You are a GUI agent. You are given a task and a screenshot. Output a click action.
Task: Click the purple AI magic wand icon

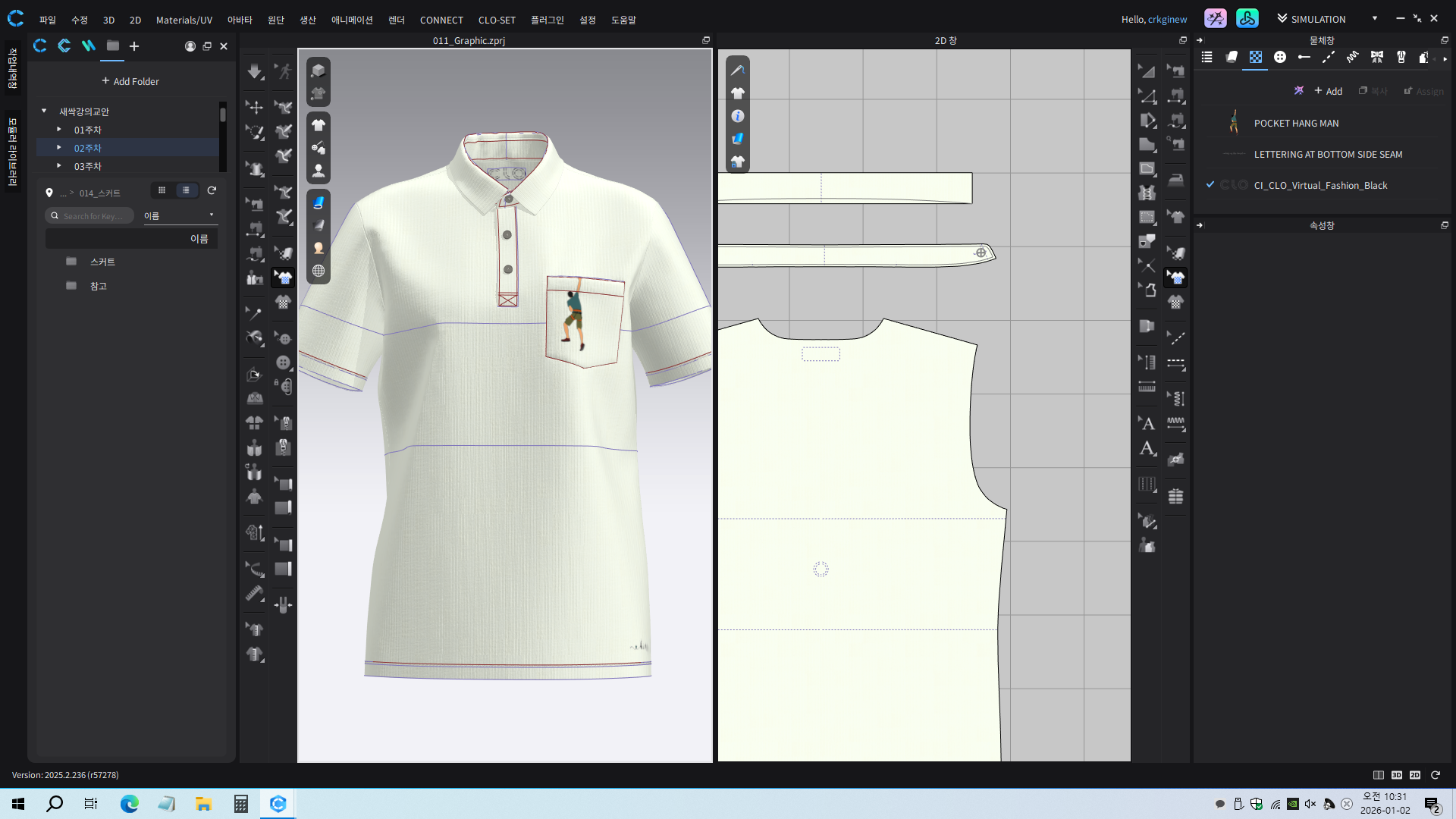pos(1299,90)
